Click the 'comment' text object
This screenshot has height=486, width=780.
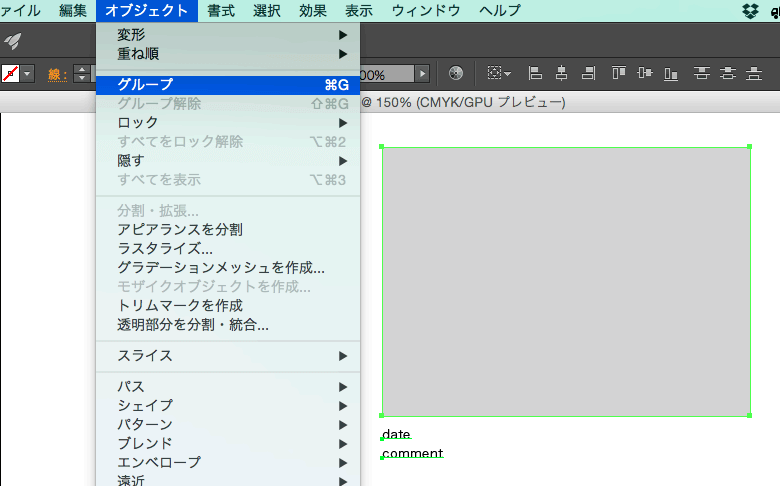tap(412, 453)
